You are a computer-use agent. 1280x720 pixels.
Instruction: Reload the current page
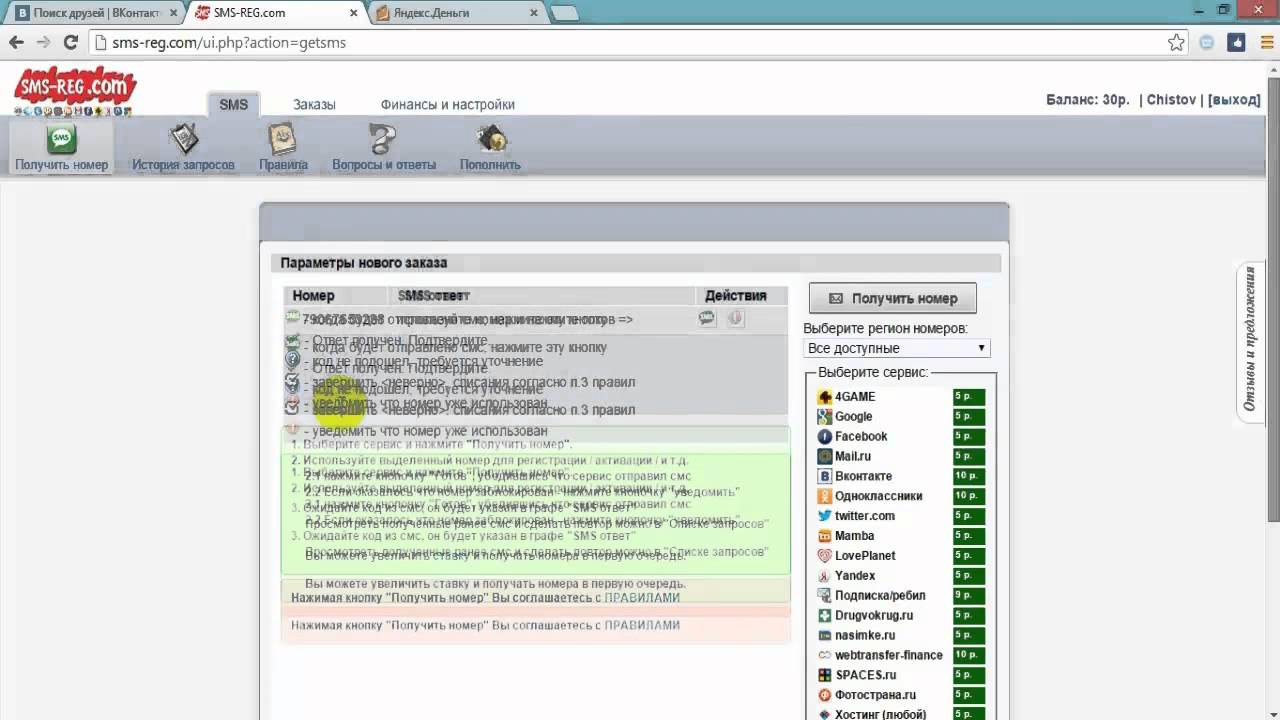click(70, 43)
